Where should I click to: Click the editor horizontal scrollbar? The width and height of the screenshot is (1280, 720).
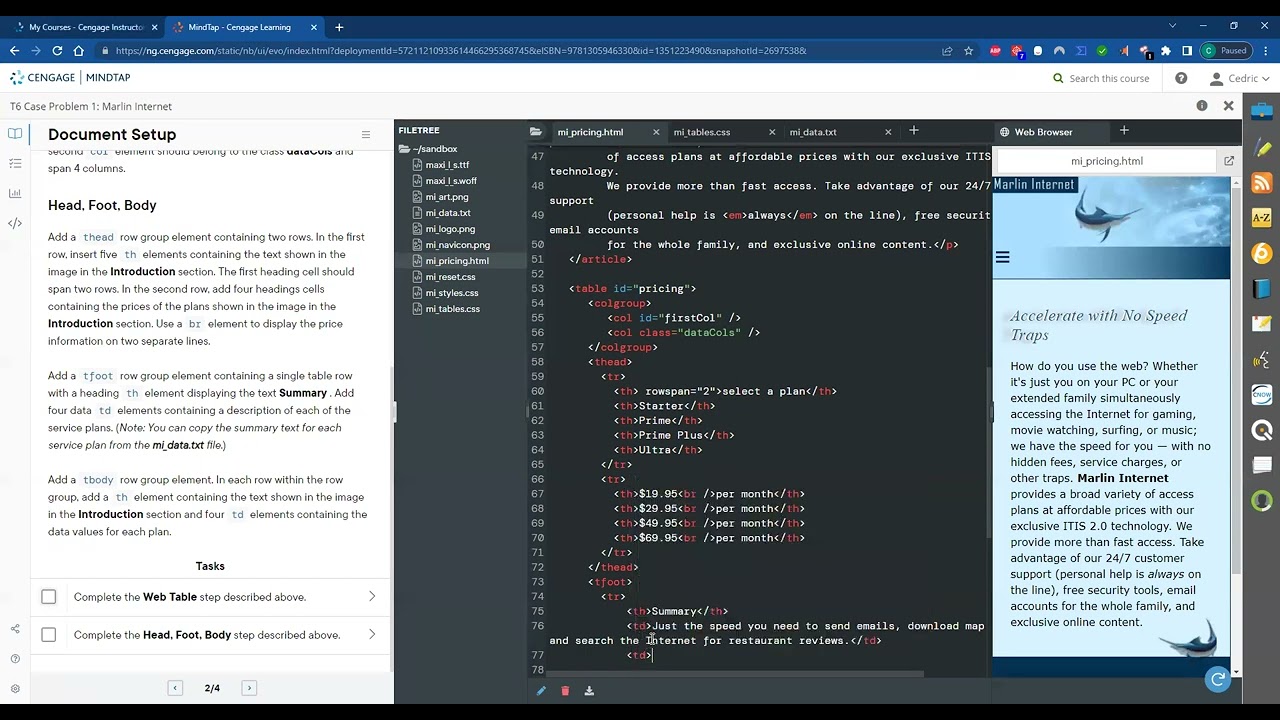735,673
